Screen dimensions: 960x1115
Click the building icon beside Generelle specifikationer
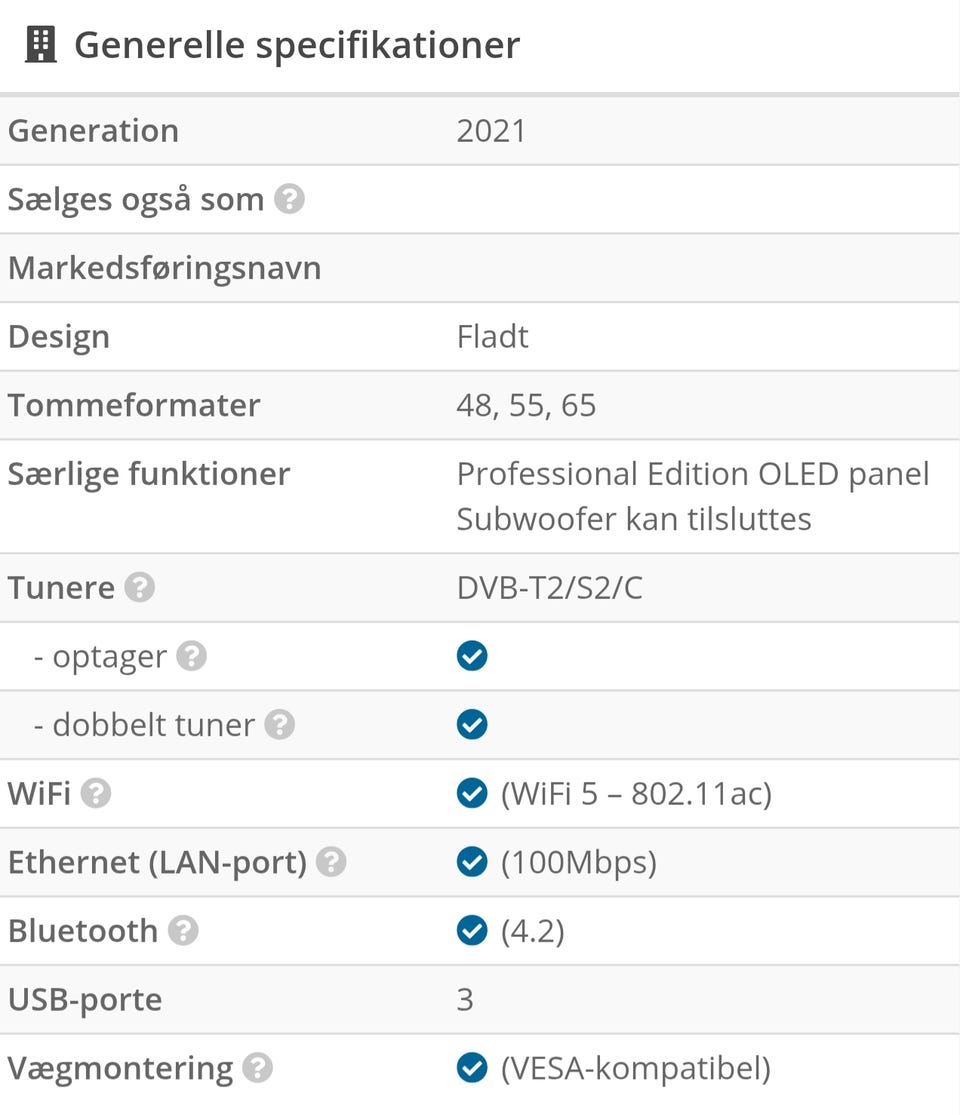pos(41,44)
